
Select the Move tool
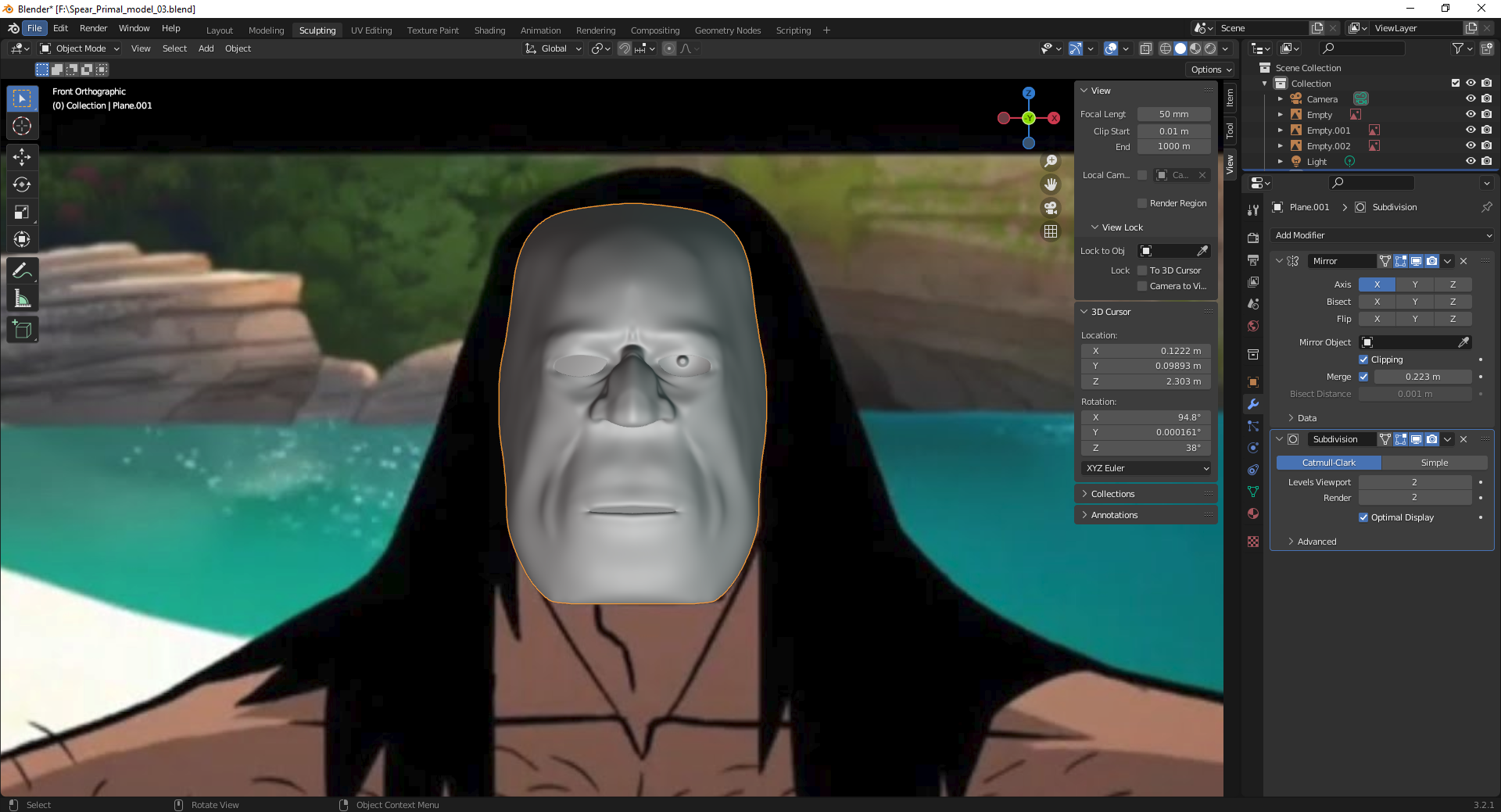tap(22, 157)
